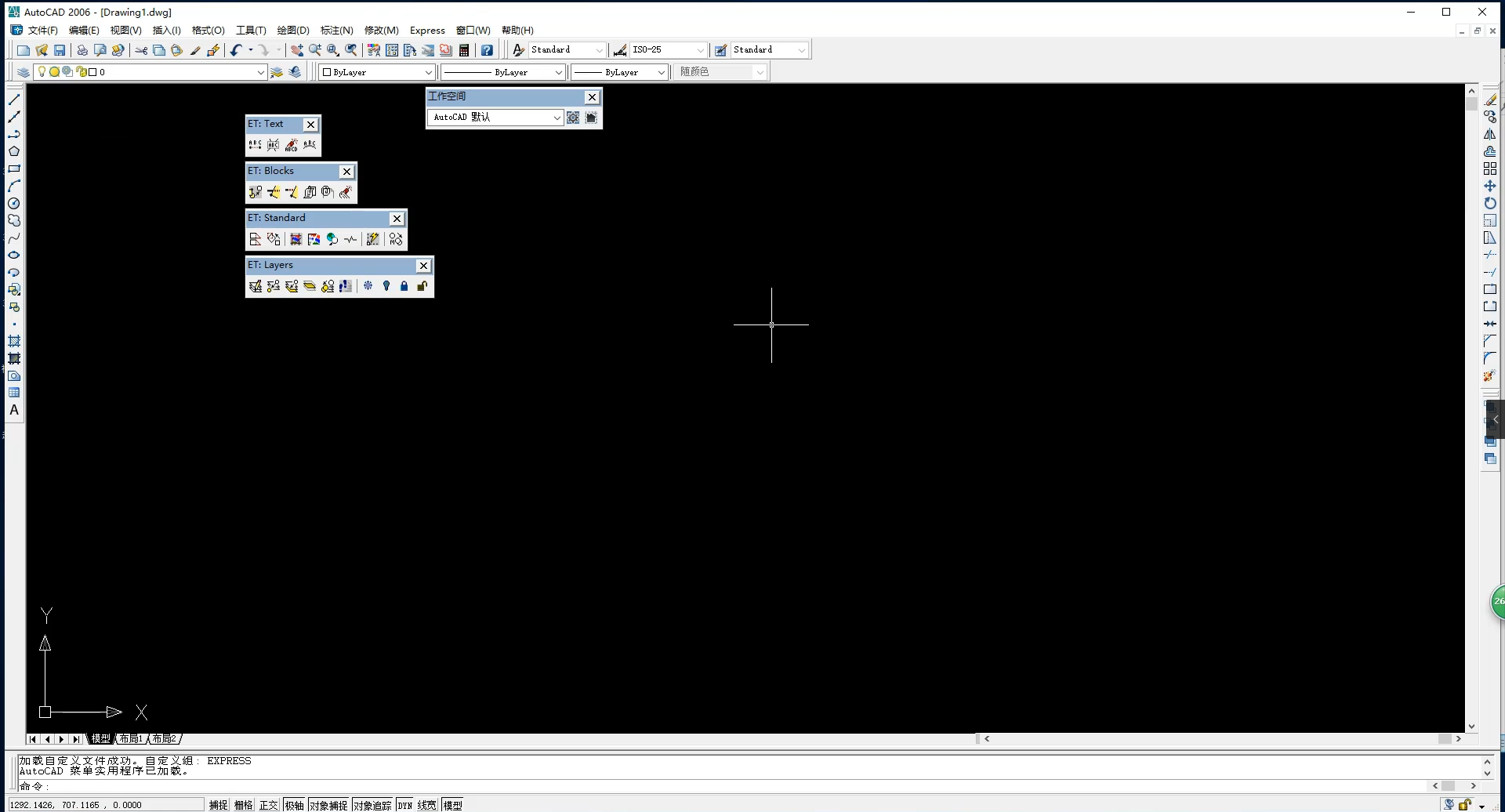Click the My Workspace home icon
Screen dimensions: 1505x812
pos(592,118)
